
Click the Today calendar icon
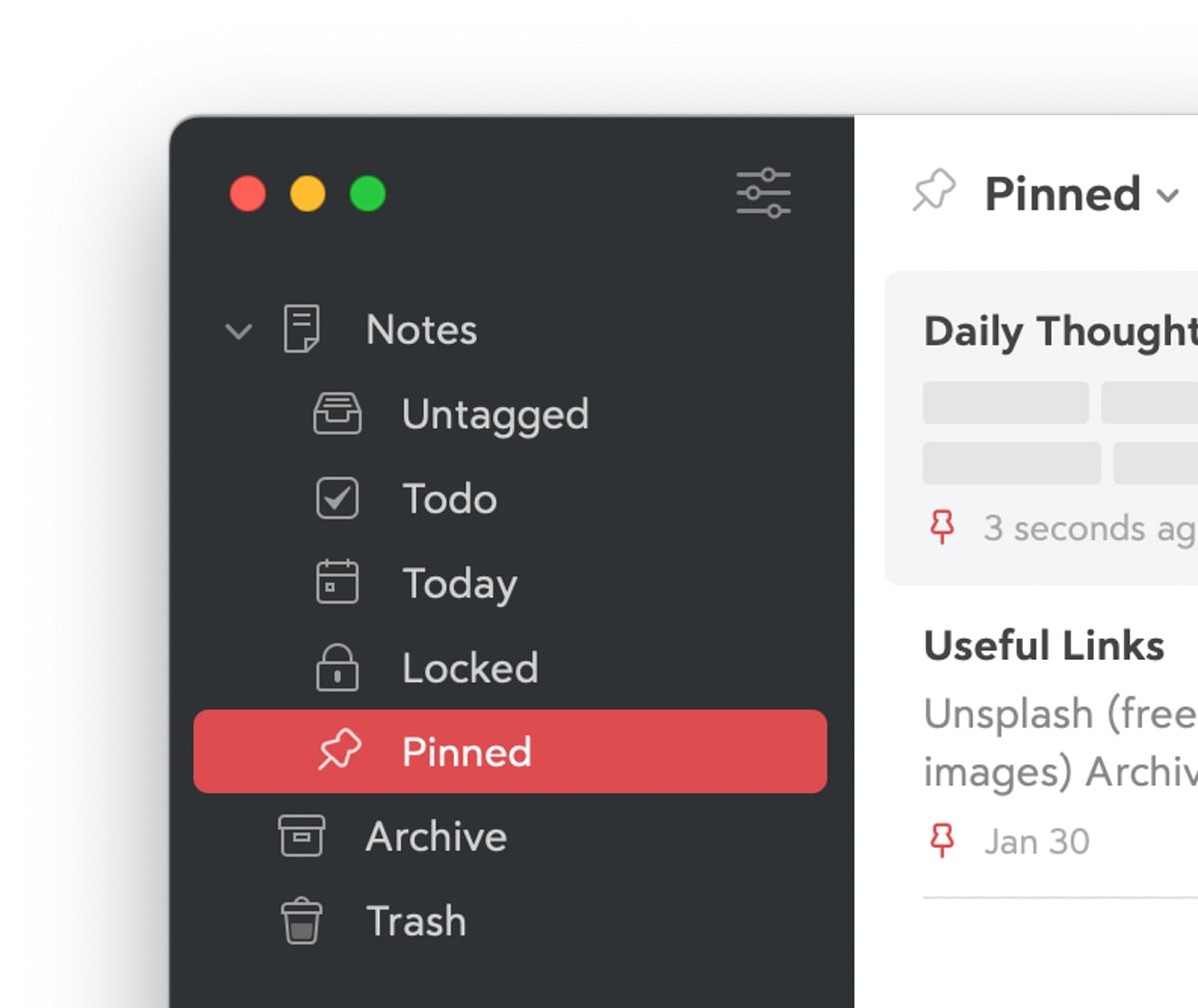(337, 582)
